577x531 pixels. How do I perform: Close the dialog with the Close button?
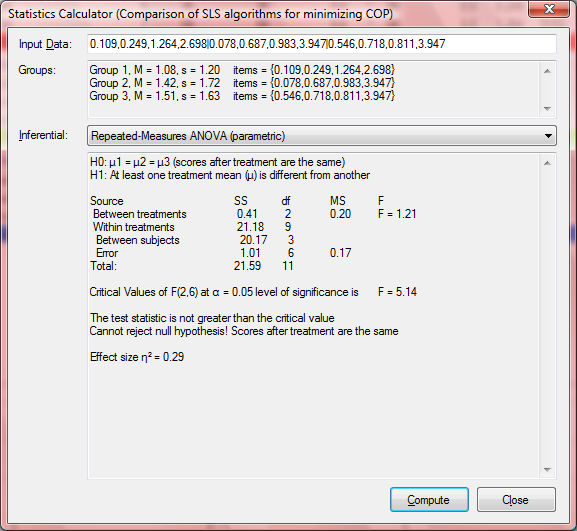516,499
